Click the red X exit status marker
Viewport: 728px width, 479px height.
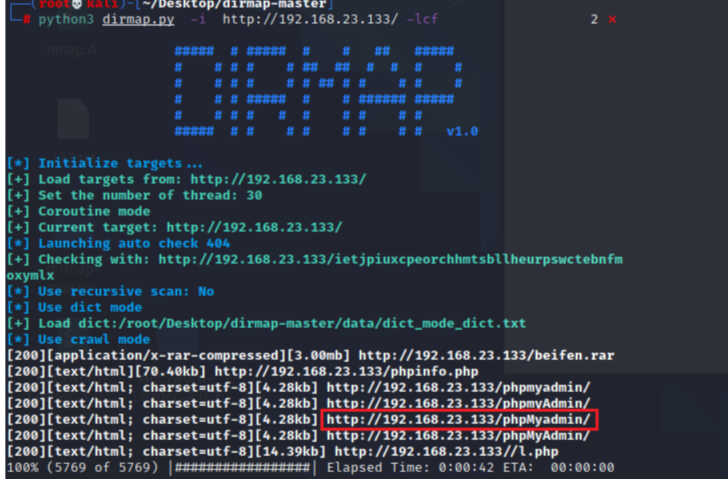pyautogui.click(x=612, y=19)
